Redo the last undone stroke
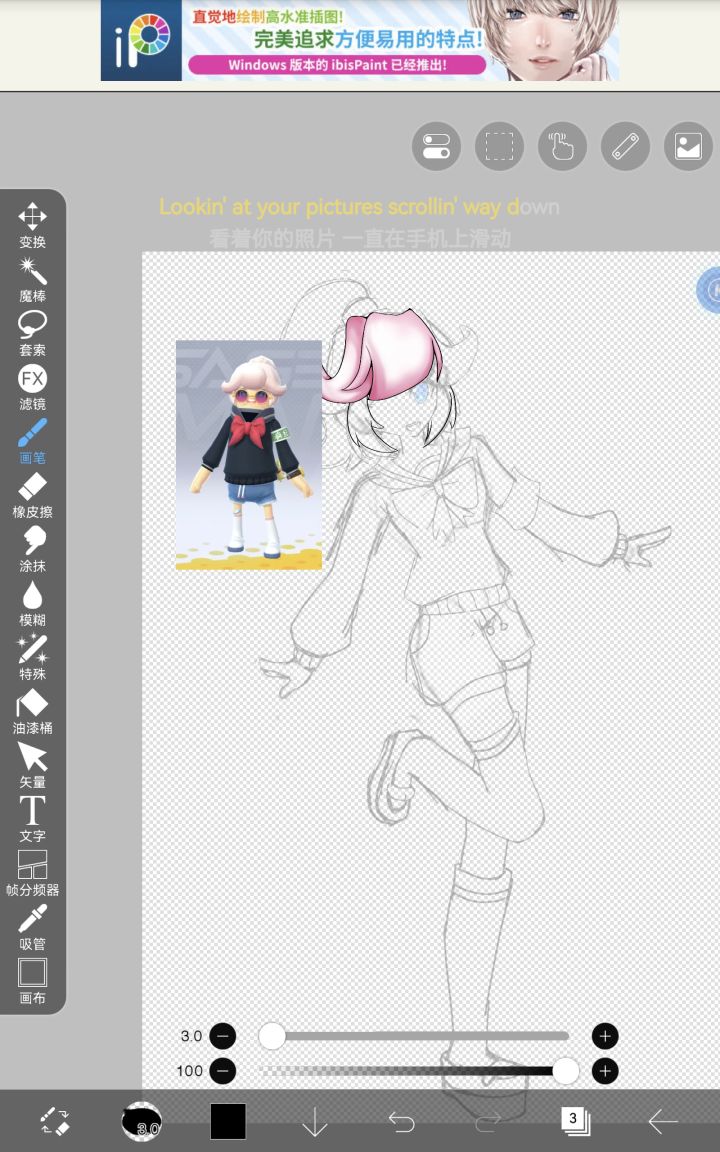Image resolution: width=720 pixels, height=1152 pixels. pos(488,1121)
